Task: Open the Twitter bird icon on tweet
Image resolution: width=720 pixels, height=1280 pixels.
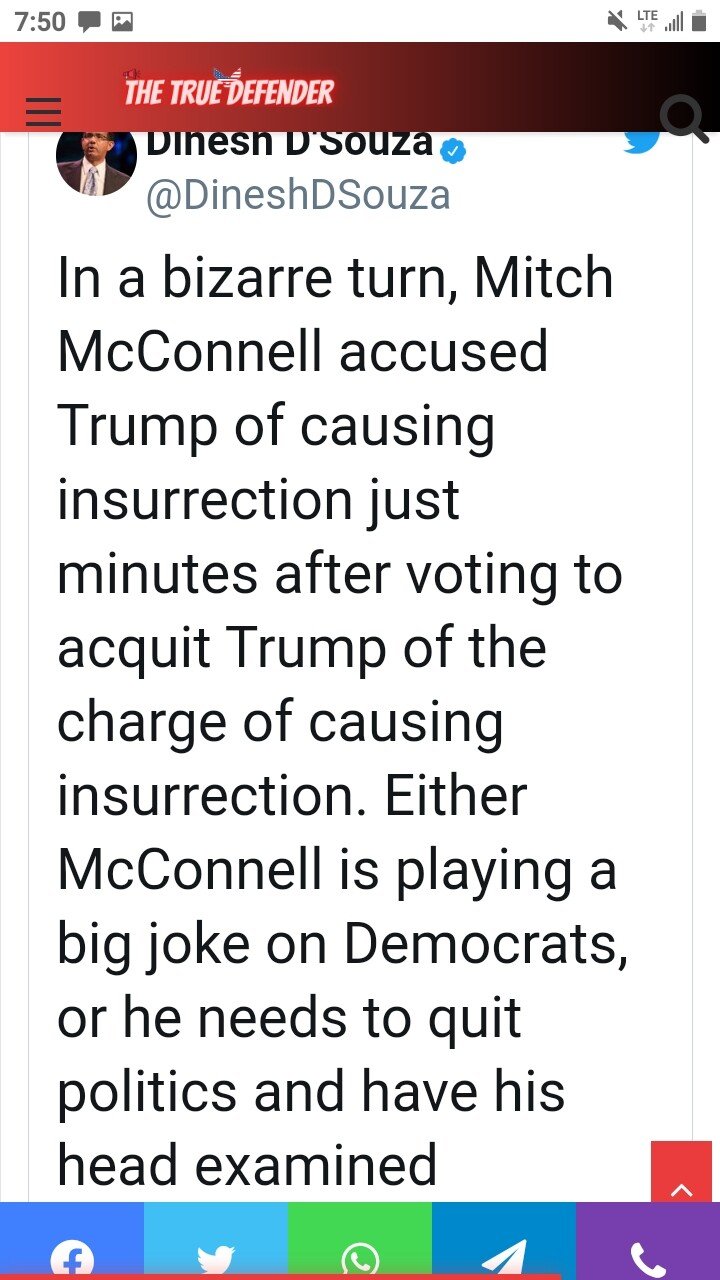Action: click(x=641, y=142)
